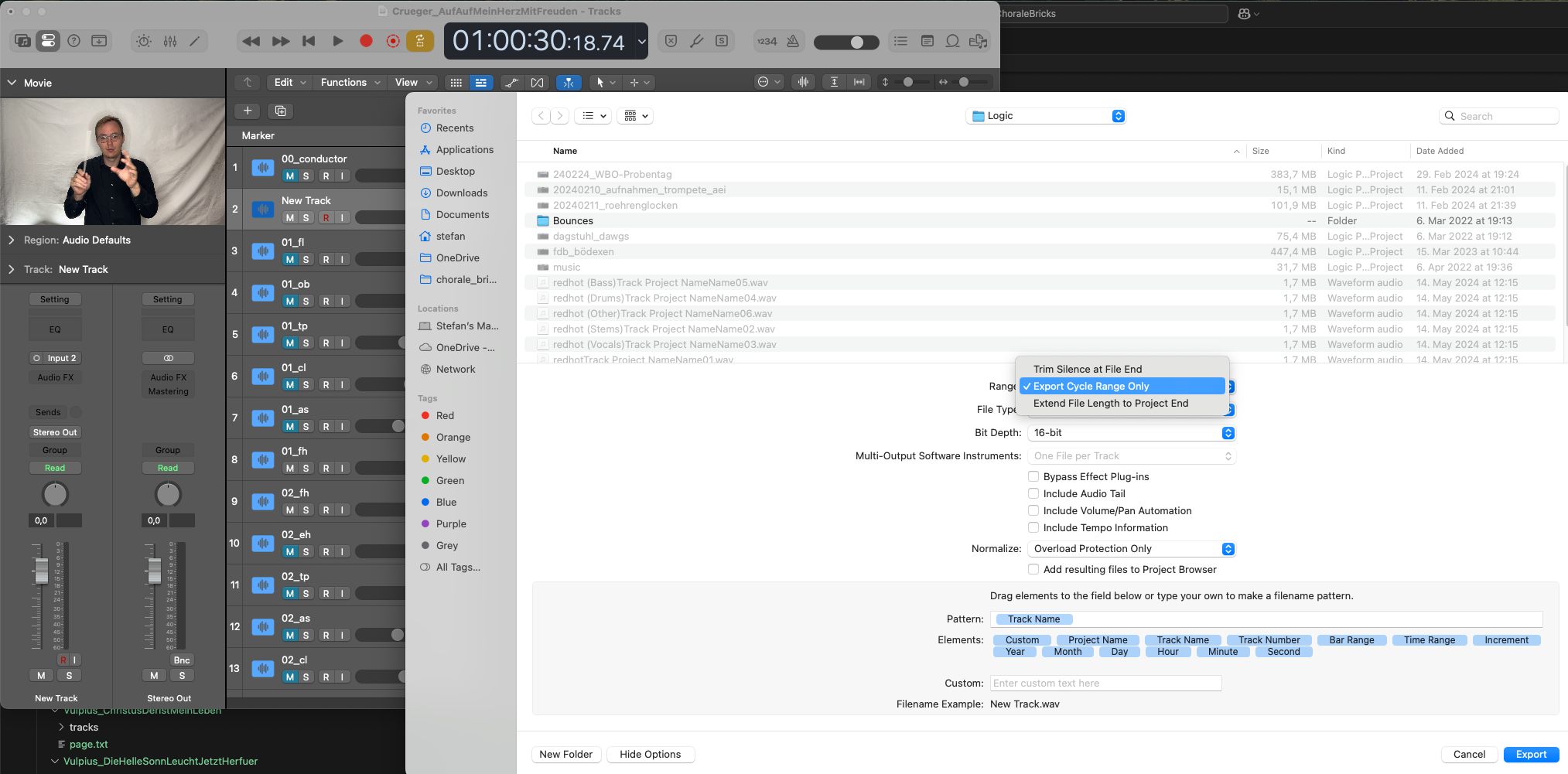Open the Library icon in the control bar
This screenshot has width=1568, height=774.
click(x=22, y=41)
